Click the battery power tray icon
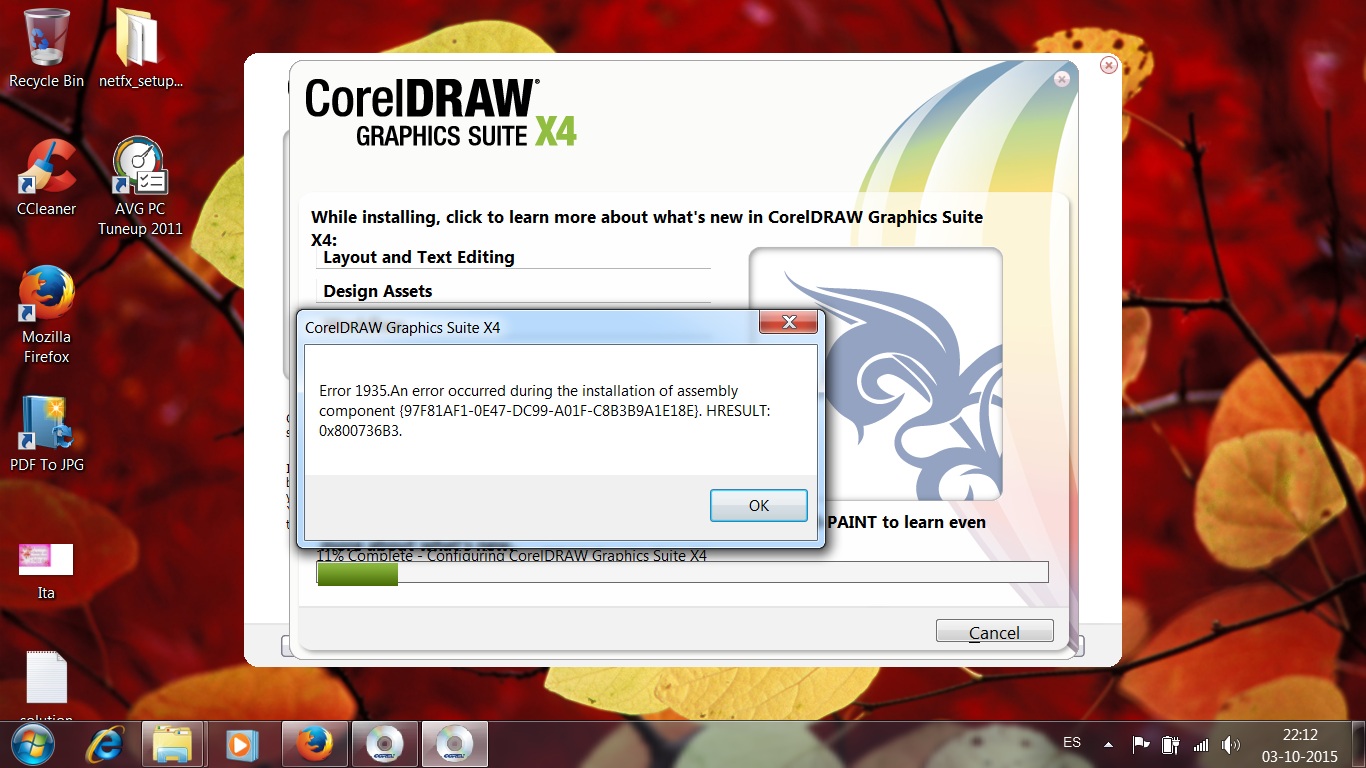Viewport: 1366px width, 768px height. point(1170,745)
